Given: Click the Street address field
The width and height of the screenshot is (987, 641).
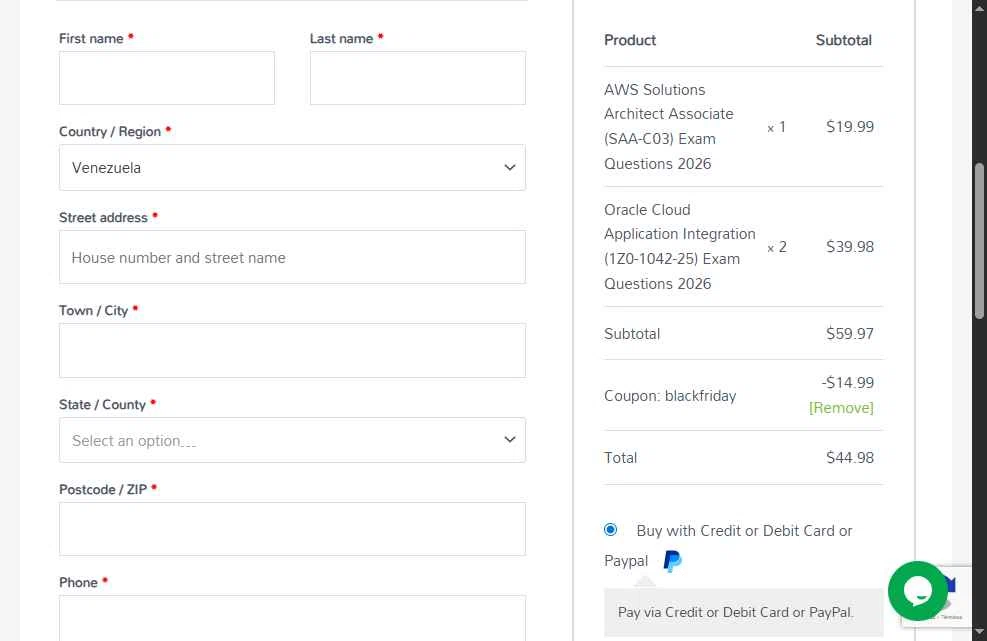Looking at the screenshot, I should tap(292, 257).
